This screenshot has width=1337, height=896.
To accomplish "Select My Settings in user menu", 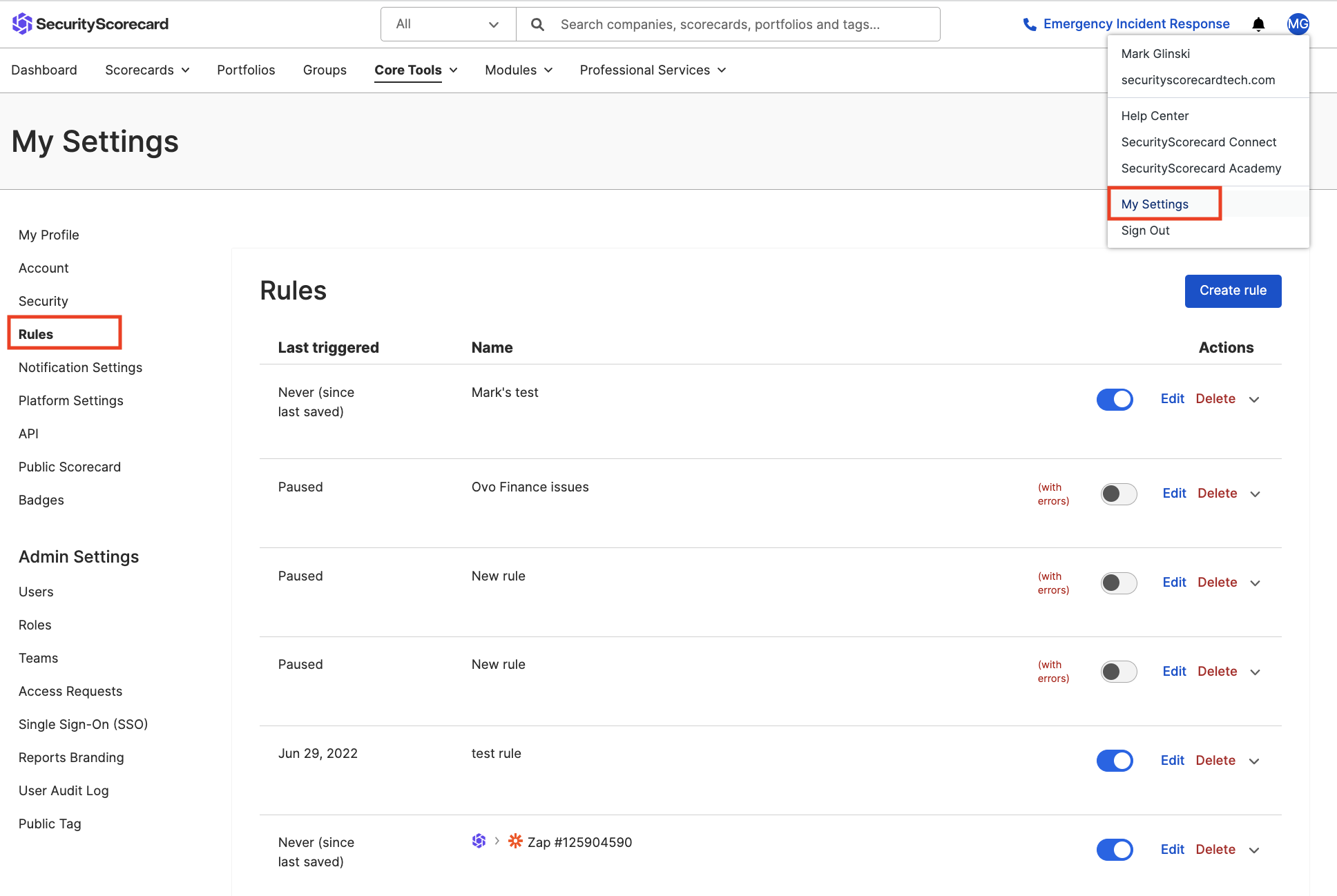I will [1155, 204].
